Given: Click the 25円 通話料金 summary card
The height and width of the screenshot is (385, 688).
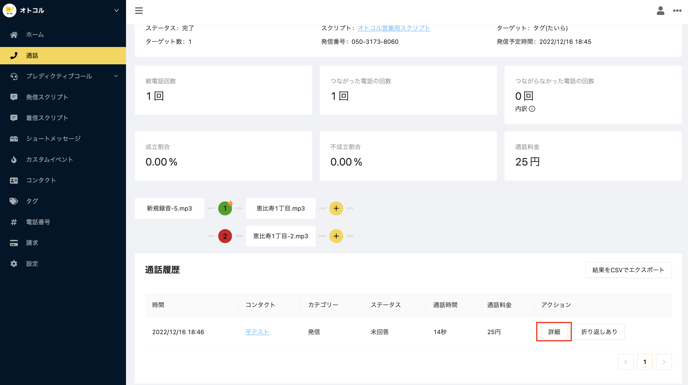Looking at the screenshot, I should coord(593,156).
